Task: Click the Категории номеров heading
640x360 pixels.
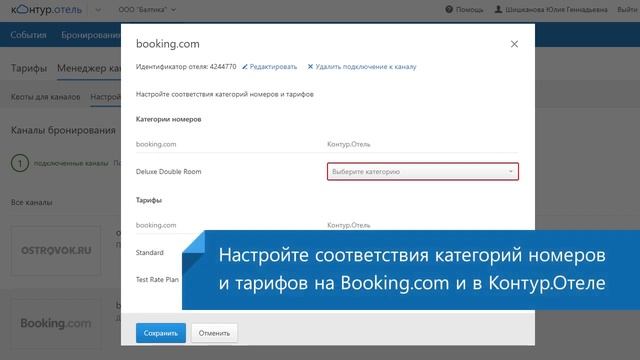Action: coord(169,119)
